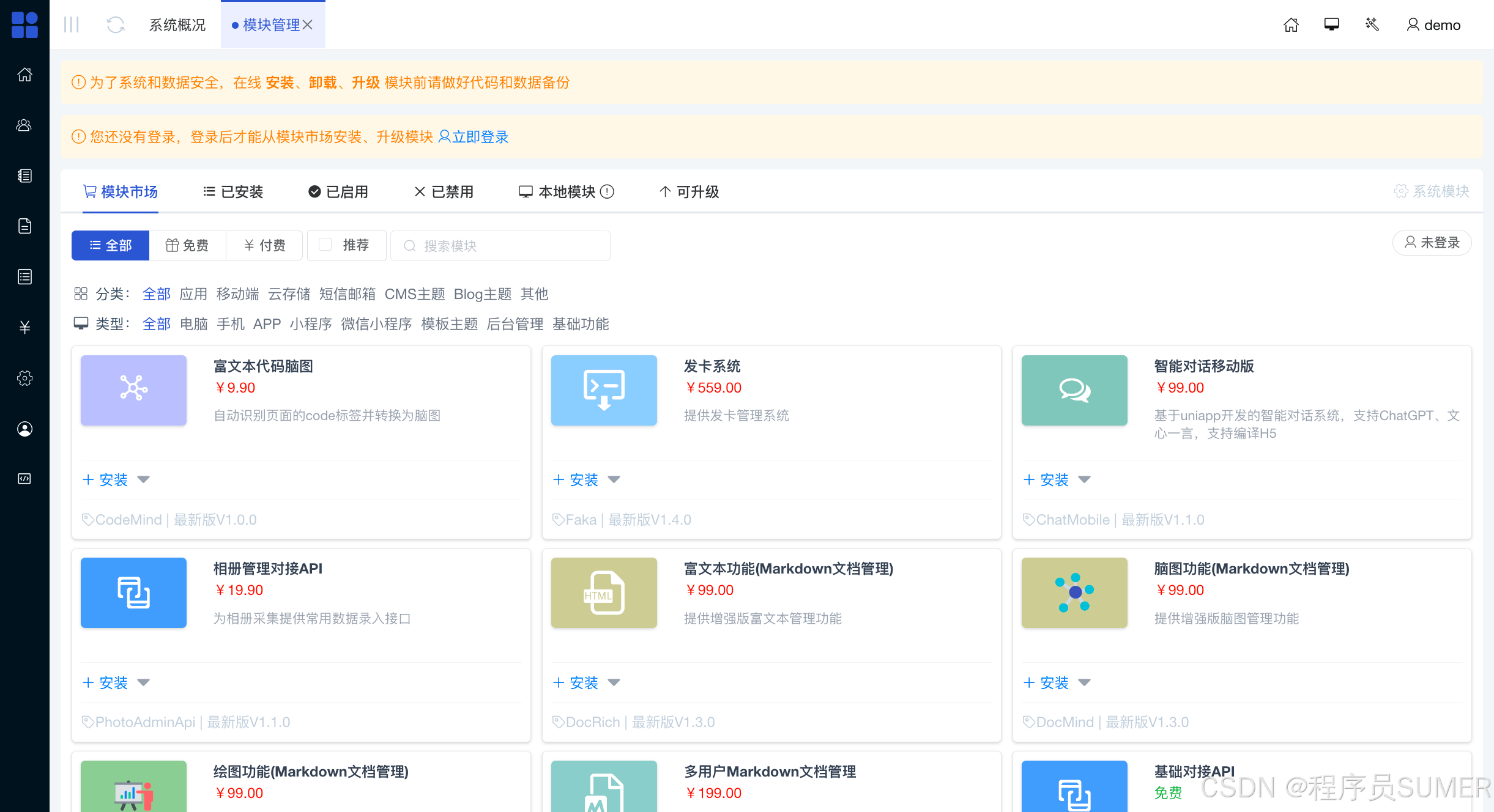Close the 模块管理 tab

(x=308, y=25)
